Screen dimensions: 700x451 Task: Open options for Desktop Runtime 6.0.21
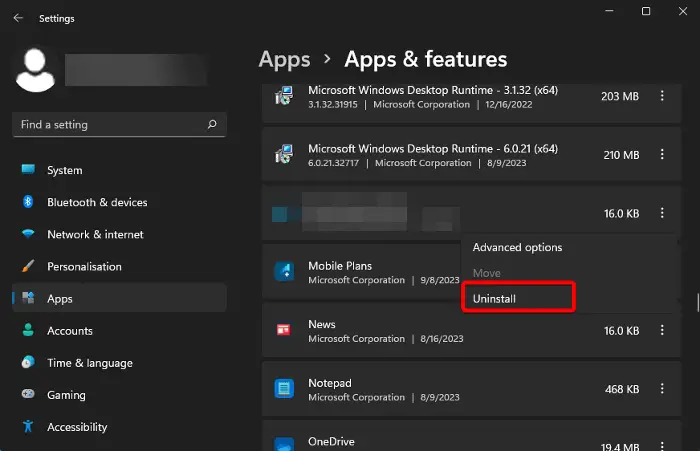662,155
